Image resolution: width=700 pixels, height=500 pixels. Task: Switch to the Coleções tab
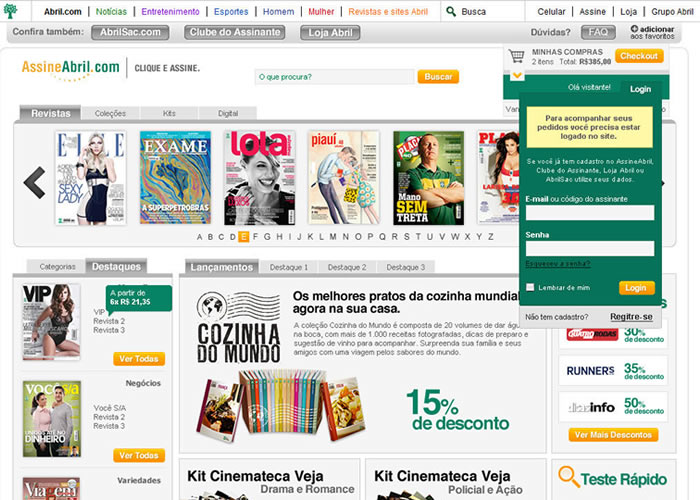click(x=110, y=113)
